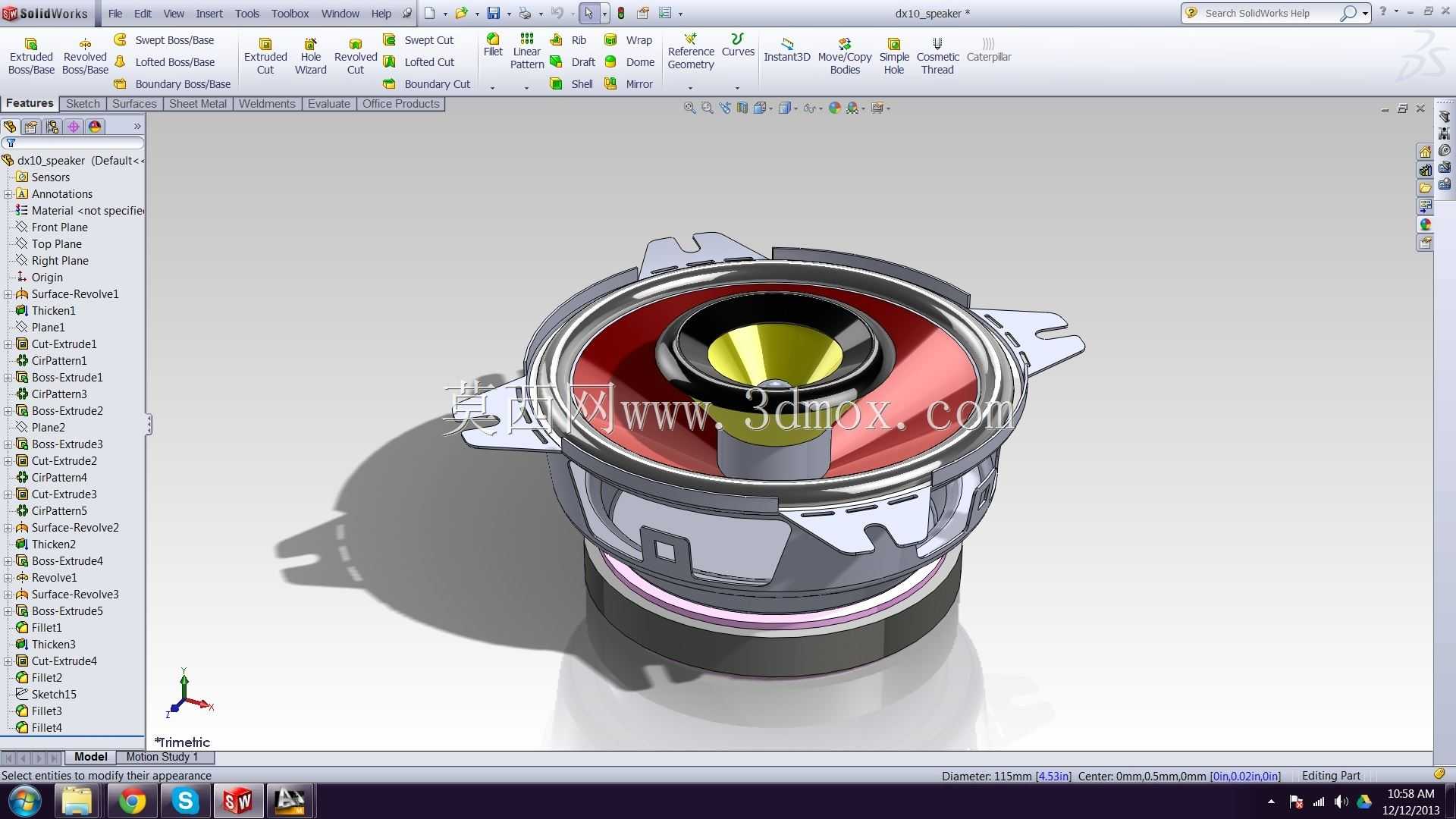Click the Swept Cut button
The image size is (1456, 819).
[419, 40]
